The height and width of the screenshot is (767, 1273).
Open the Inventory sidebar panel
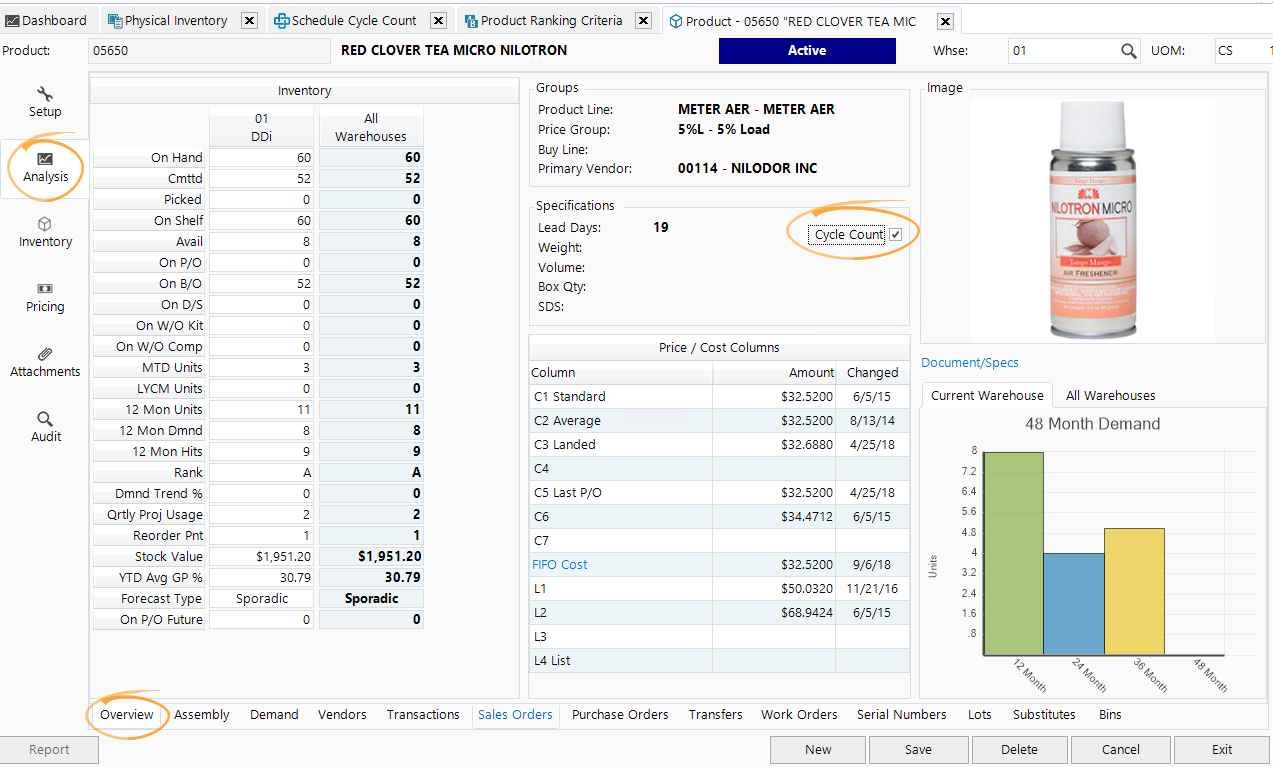tap(44, 232)
